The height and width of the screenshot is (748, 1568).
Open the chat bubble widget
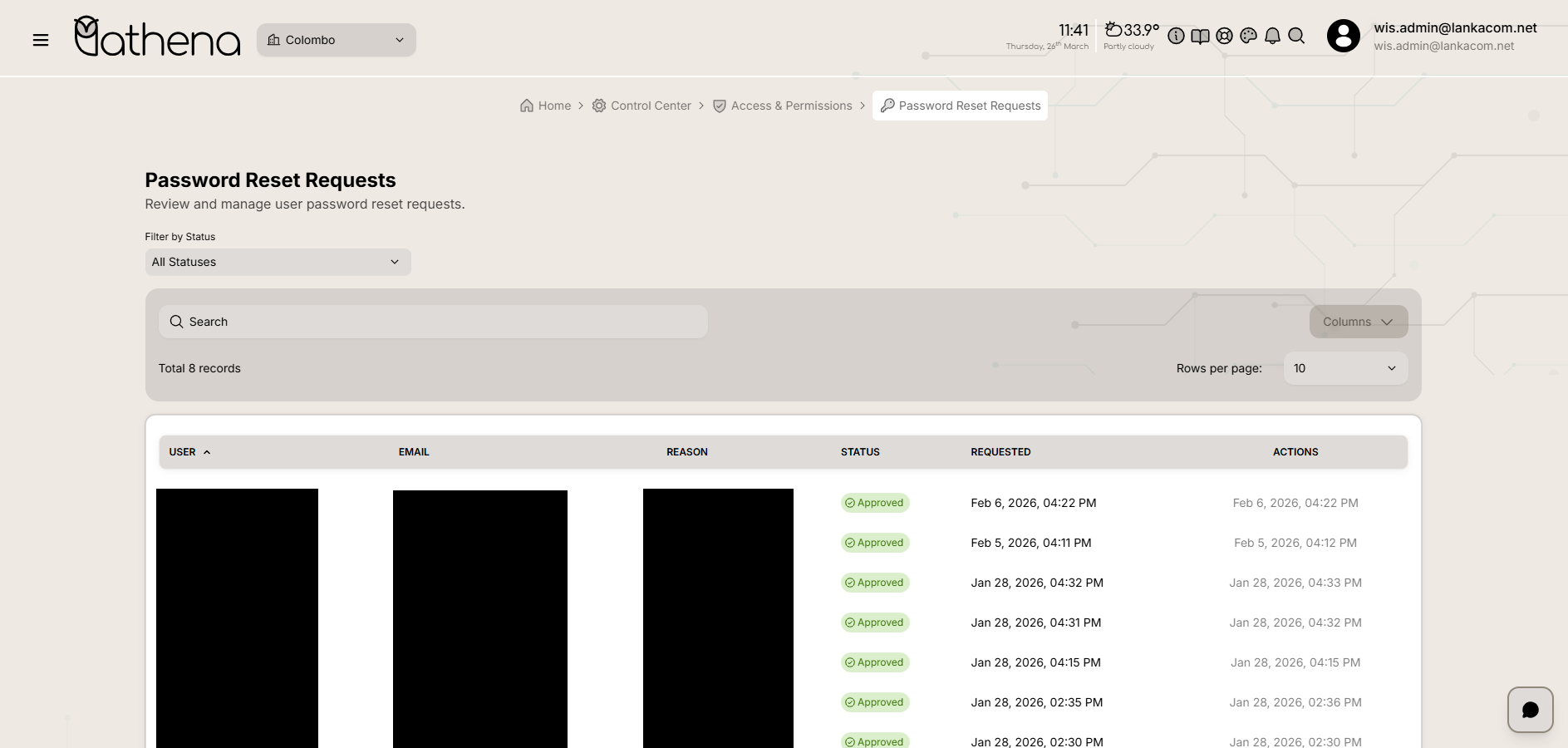pos(1530,709)
